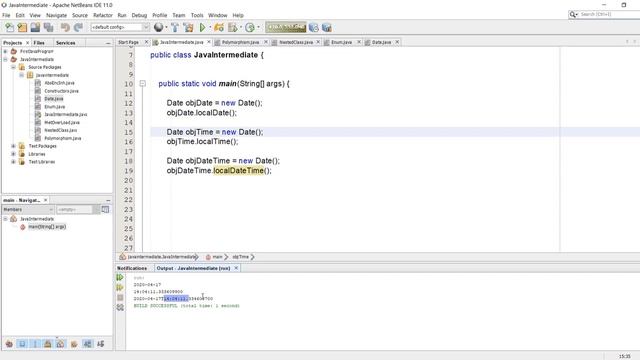This screenshot has height=360, width=640.
Task: Switch to the Notifications tab
Action: pyautogui.click(x=132, y=269)
